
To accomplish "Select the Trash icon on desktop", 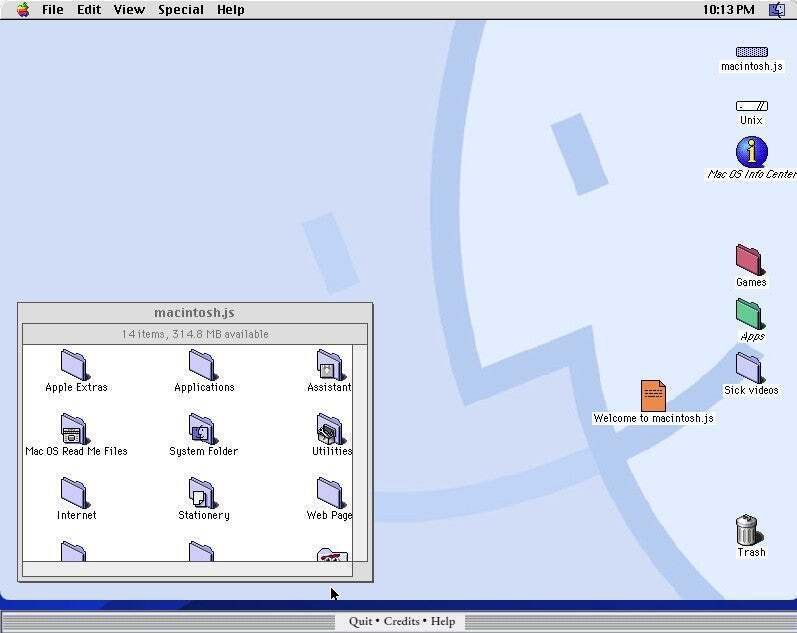I will point(747,530).
